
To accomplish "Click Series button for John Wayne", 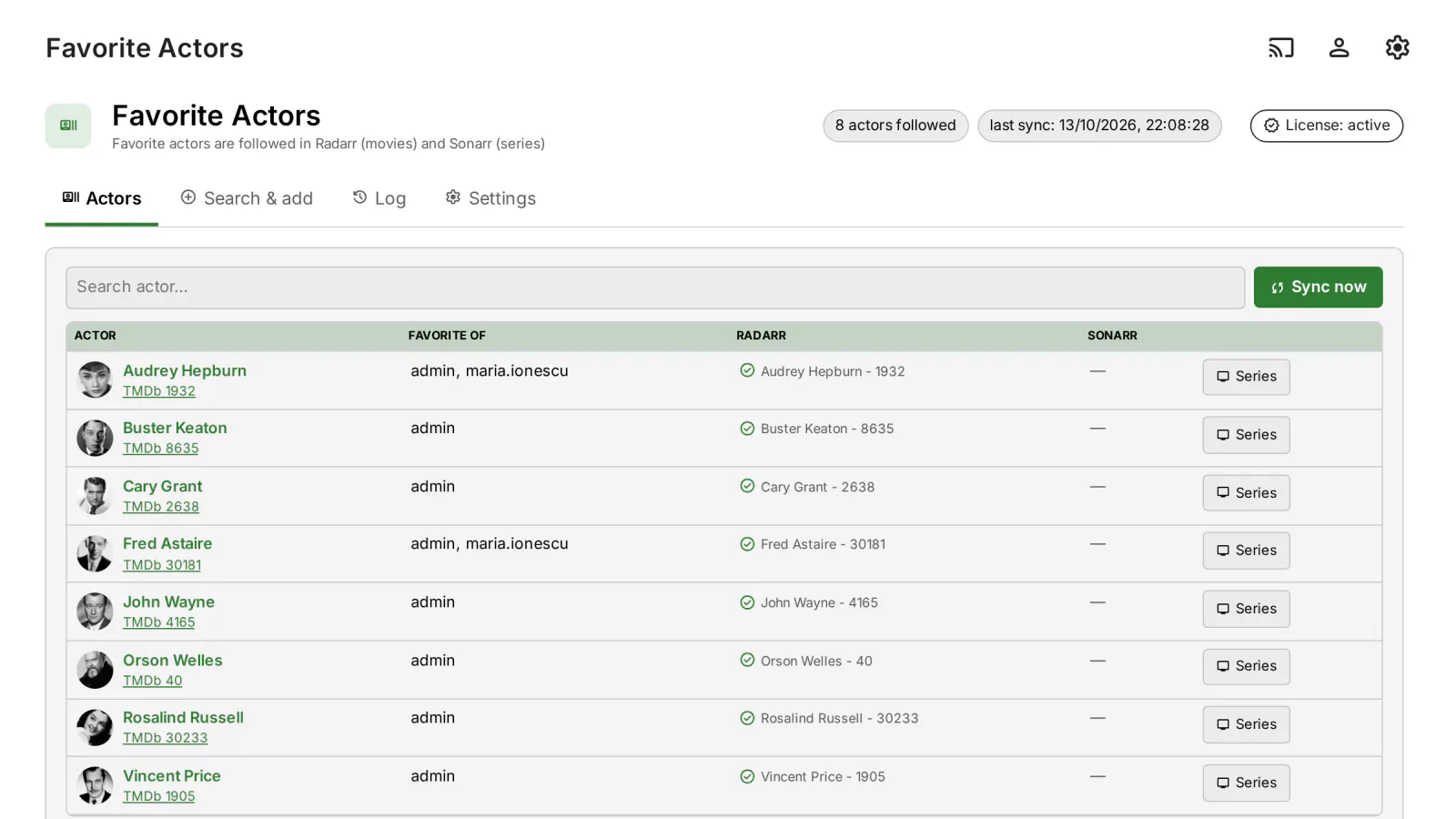I will point(1246,609).
